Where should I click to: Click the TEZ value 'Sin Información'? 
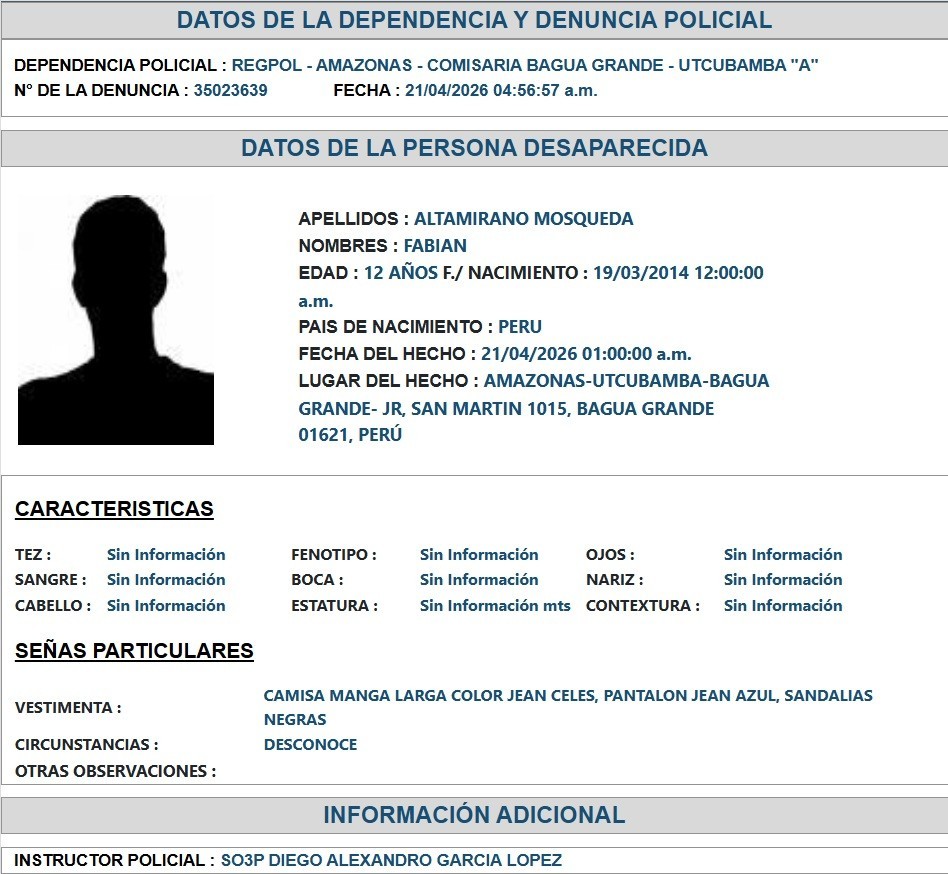coord(166,555)
